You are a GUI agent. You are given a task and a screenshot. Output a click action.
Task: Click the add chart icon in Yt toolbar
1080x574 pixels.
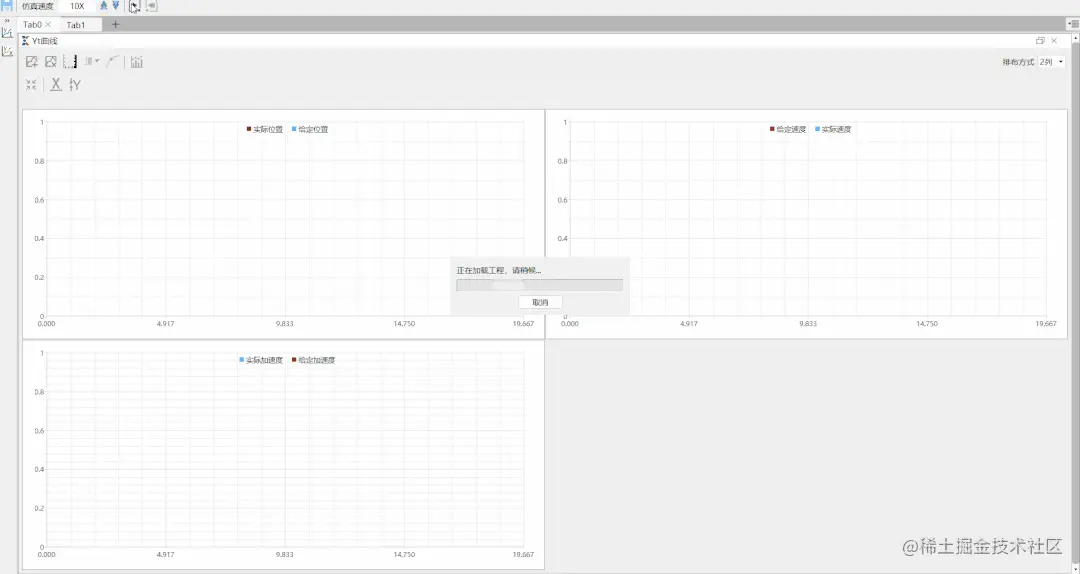pos(32,62)
